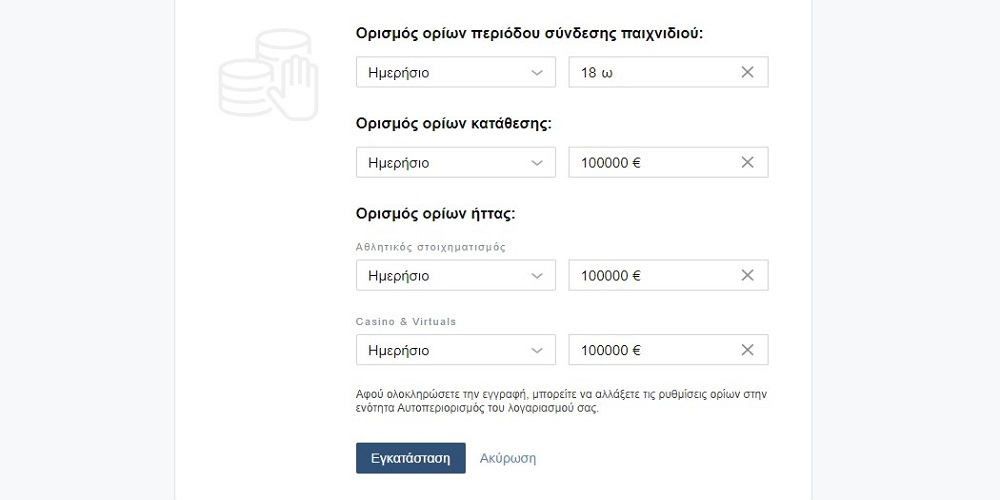1000x500 pixels.
Task: Click the note about Αυτοπεριορισμός settings
Action: 561,402
